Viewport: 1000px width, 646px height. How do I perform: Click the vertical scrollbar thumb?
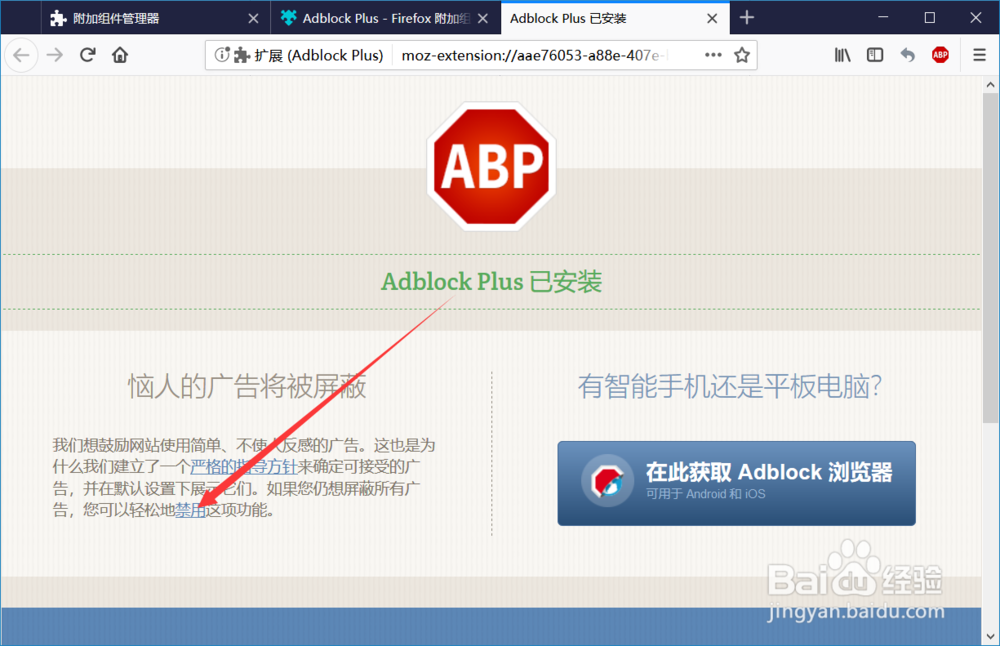click(x=990, y=258)
